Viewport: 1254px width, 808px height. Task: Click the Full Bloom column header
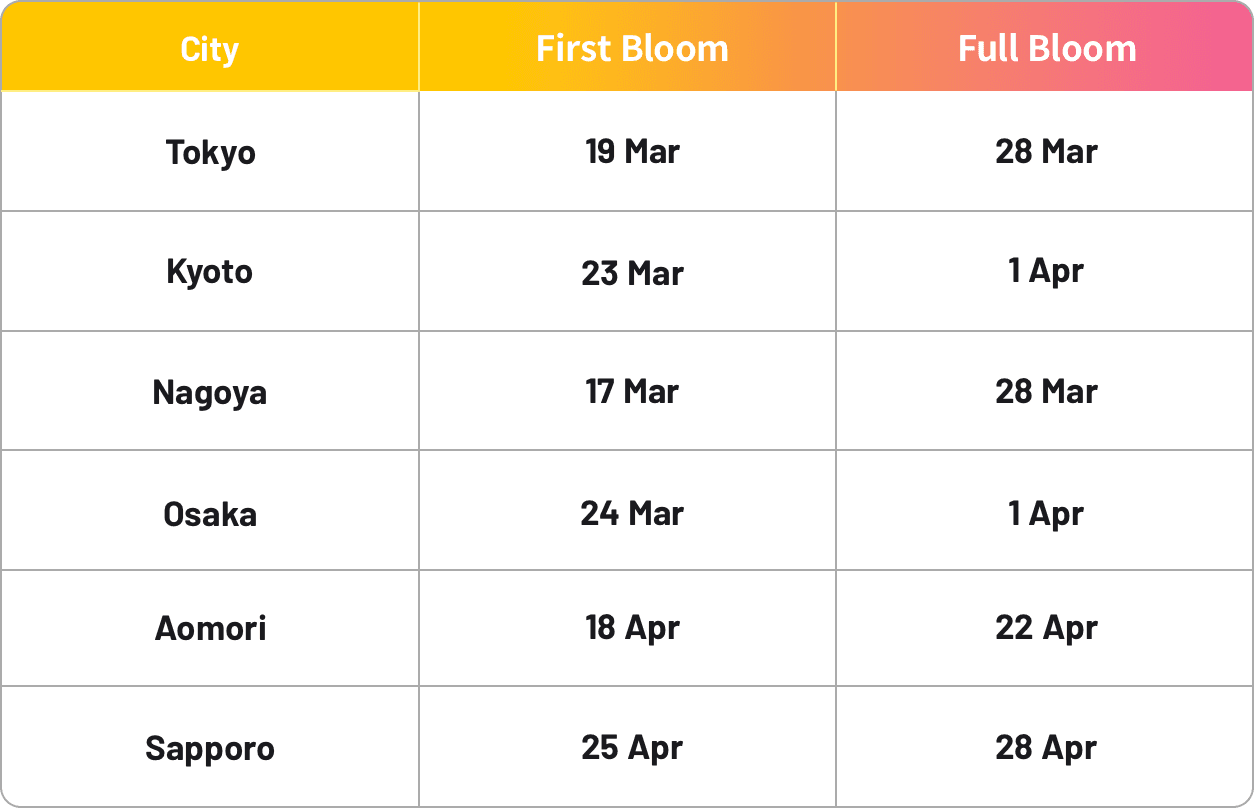[x=1047, y=49]
